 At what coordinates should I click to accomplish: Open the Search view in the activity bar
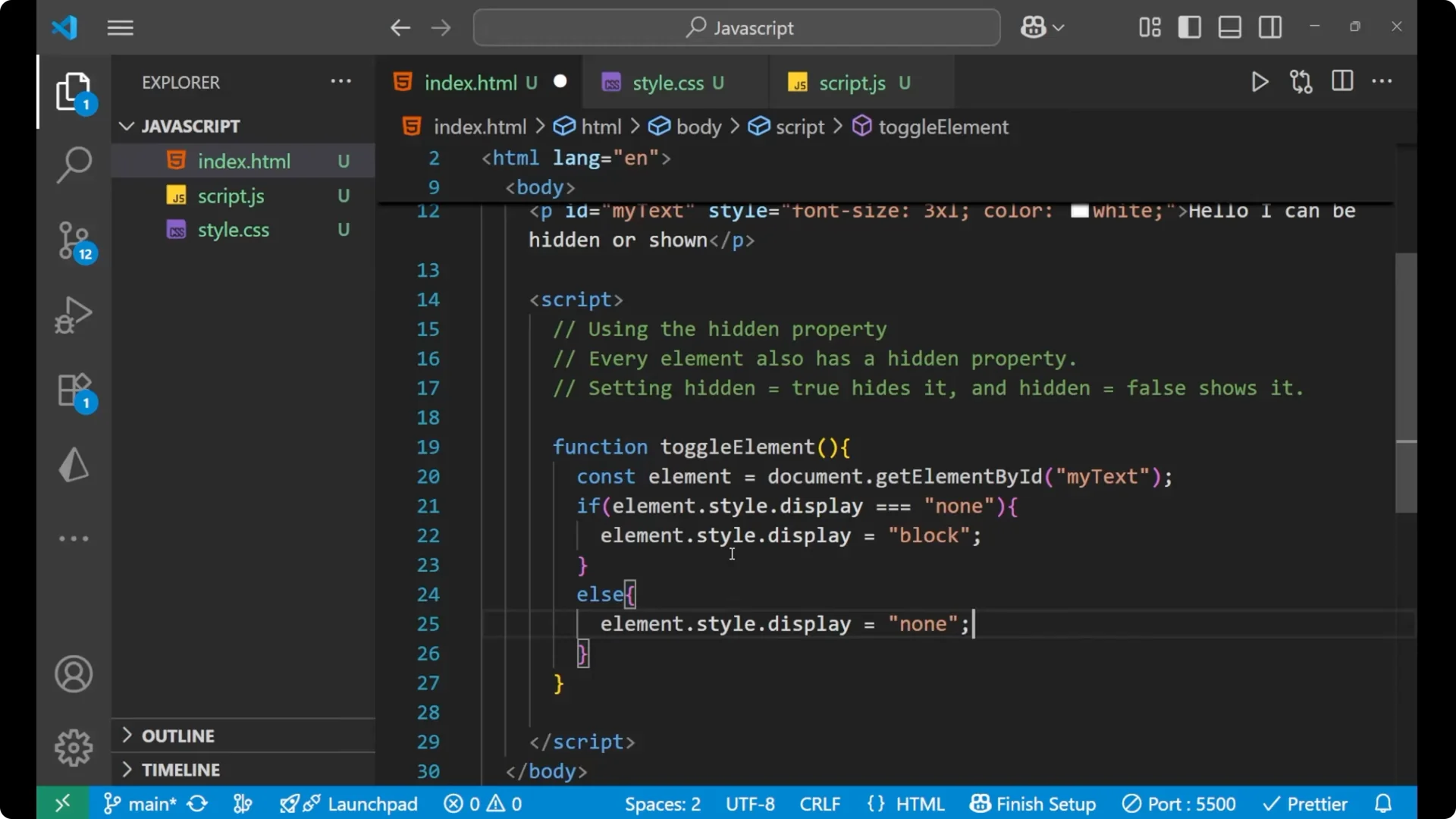[74, 164]
